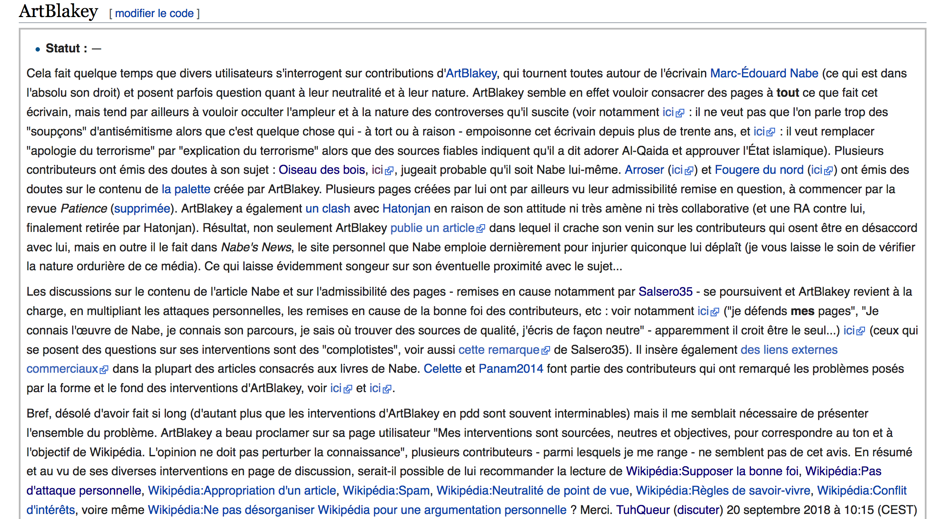Image resolution: width=944 pixels, height=519 pixels.
Task: Click the italic word 'Patience'
Action: [84, 208]
